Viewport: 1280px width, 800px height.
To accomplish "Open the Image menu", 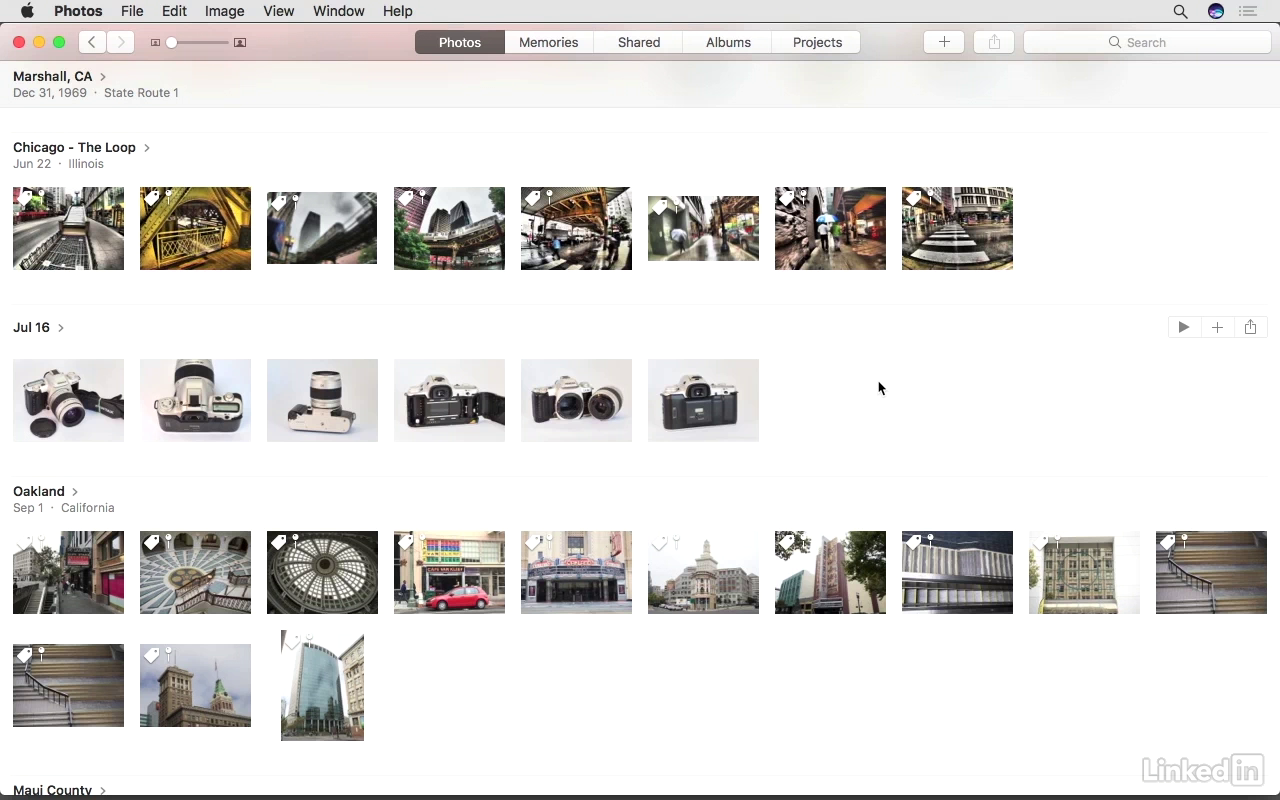I will point(224,11).
